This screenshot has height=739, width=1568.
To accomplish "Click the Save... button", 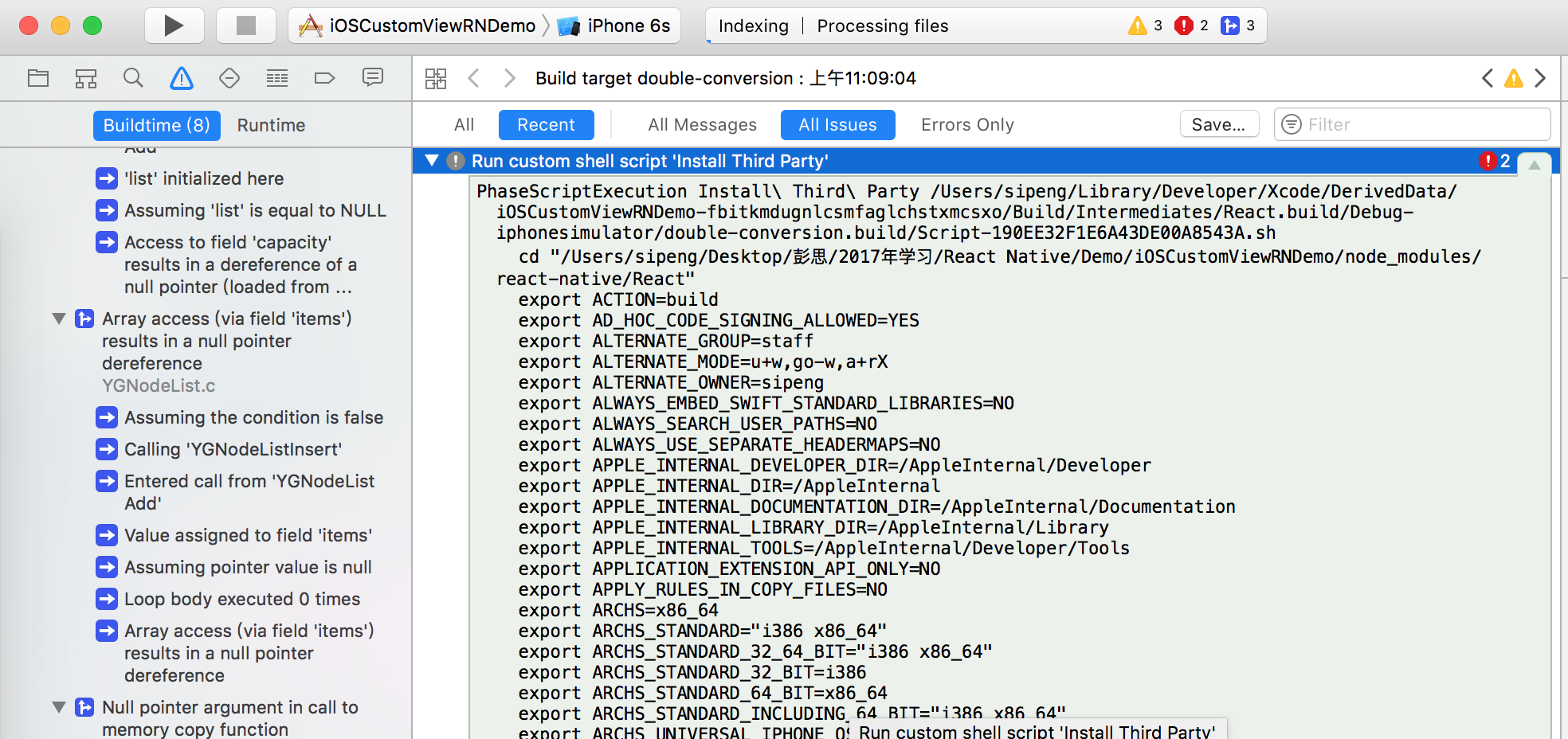I will (1219, 124).
